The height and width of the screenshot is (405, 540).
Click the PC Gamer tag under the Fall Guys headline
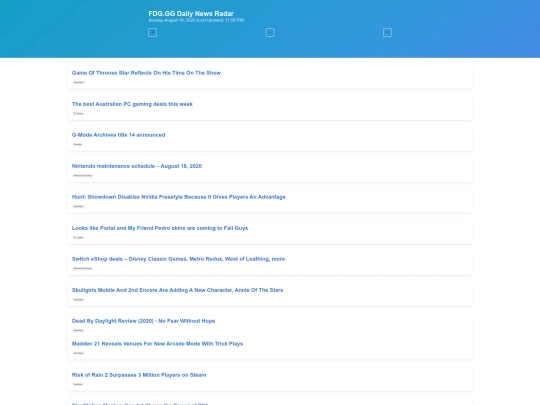click(x=78, y=238)
